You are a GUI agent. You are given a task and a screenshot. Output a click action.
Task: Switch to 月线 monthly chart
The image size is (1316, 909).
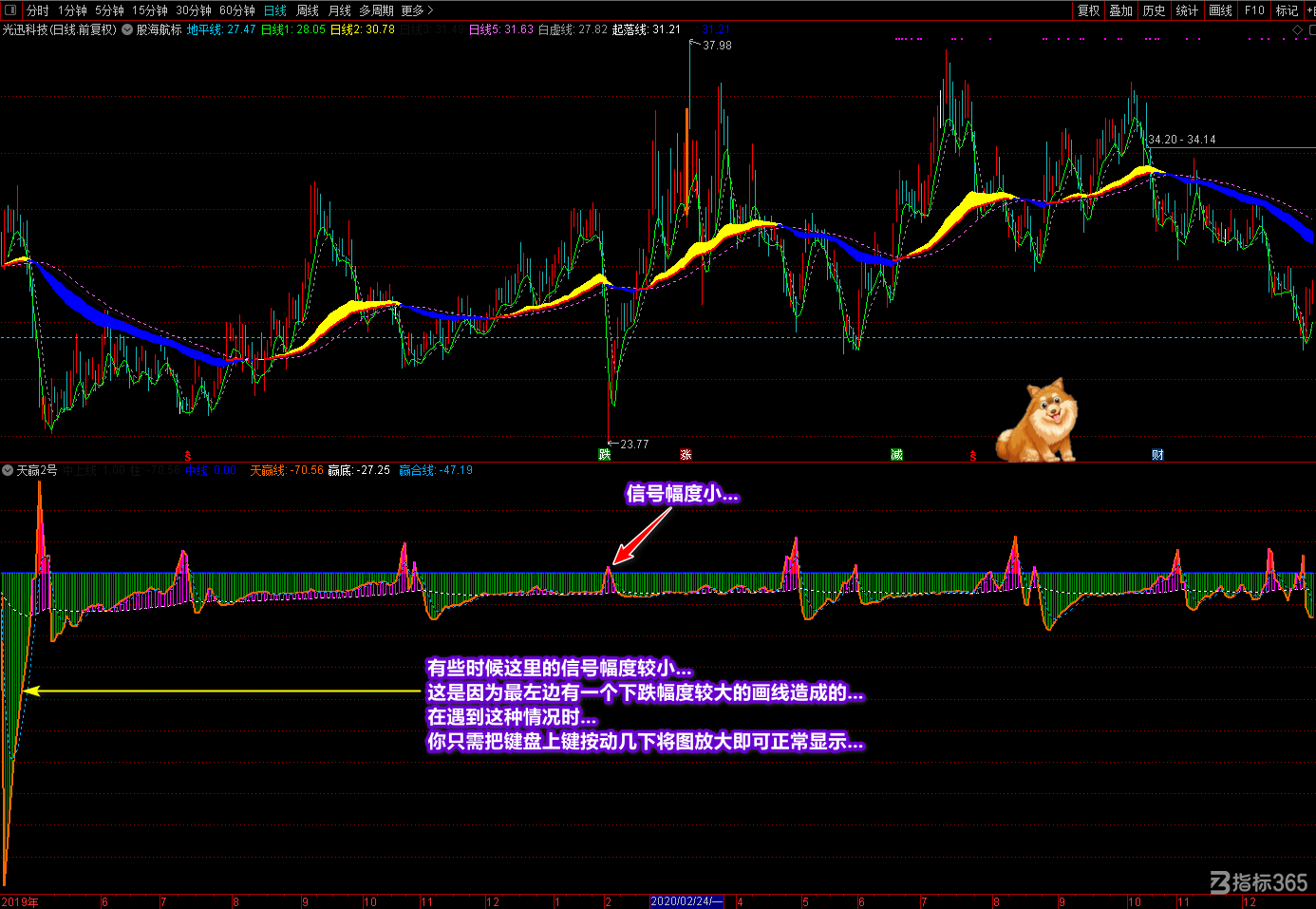[x=339, y=10]
